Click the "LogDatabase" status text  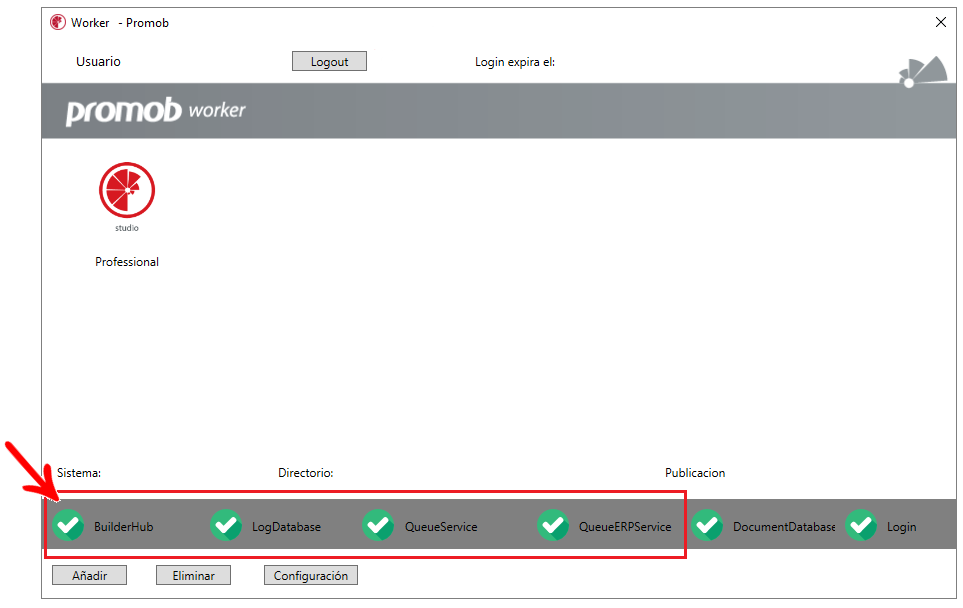pos(286,527)
